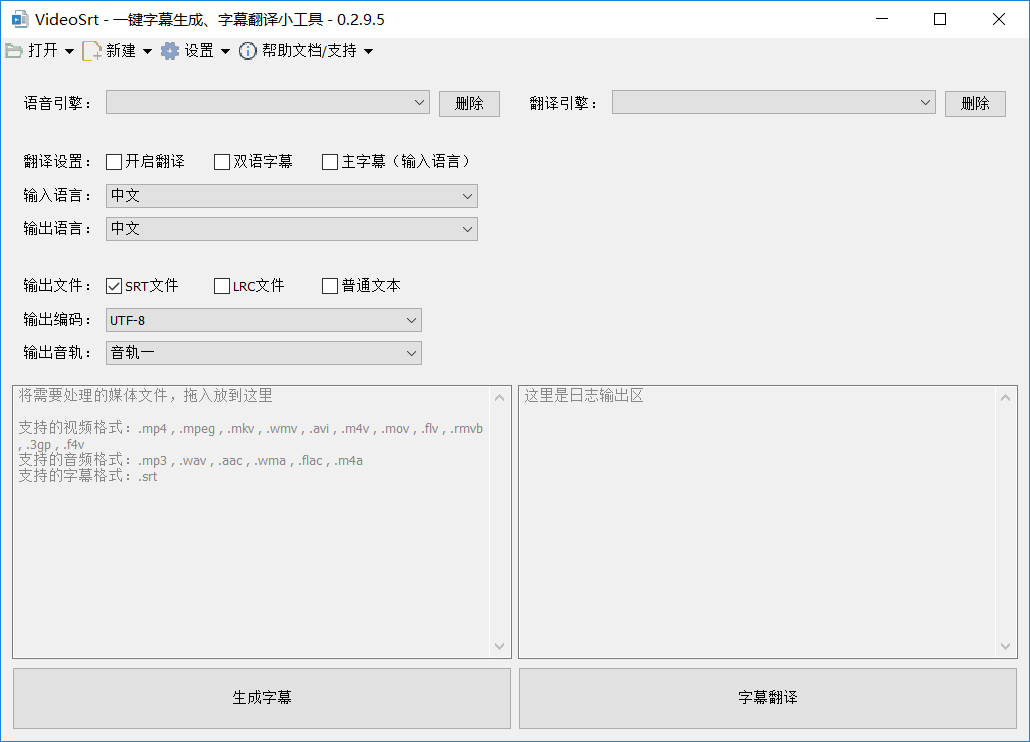Click the new file icon in toolbar
Screen dimensions: 1030x742
point(91,51)
